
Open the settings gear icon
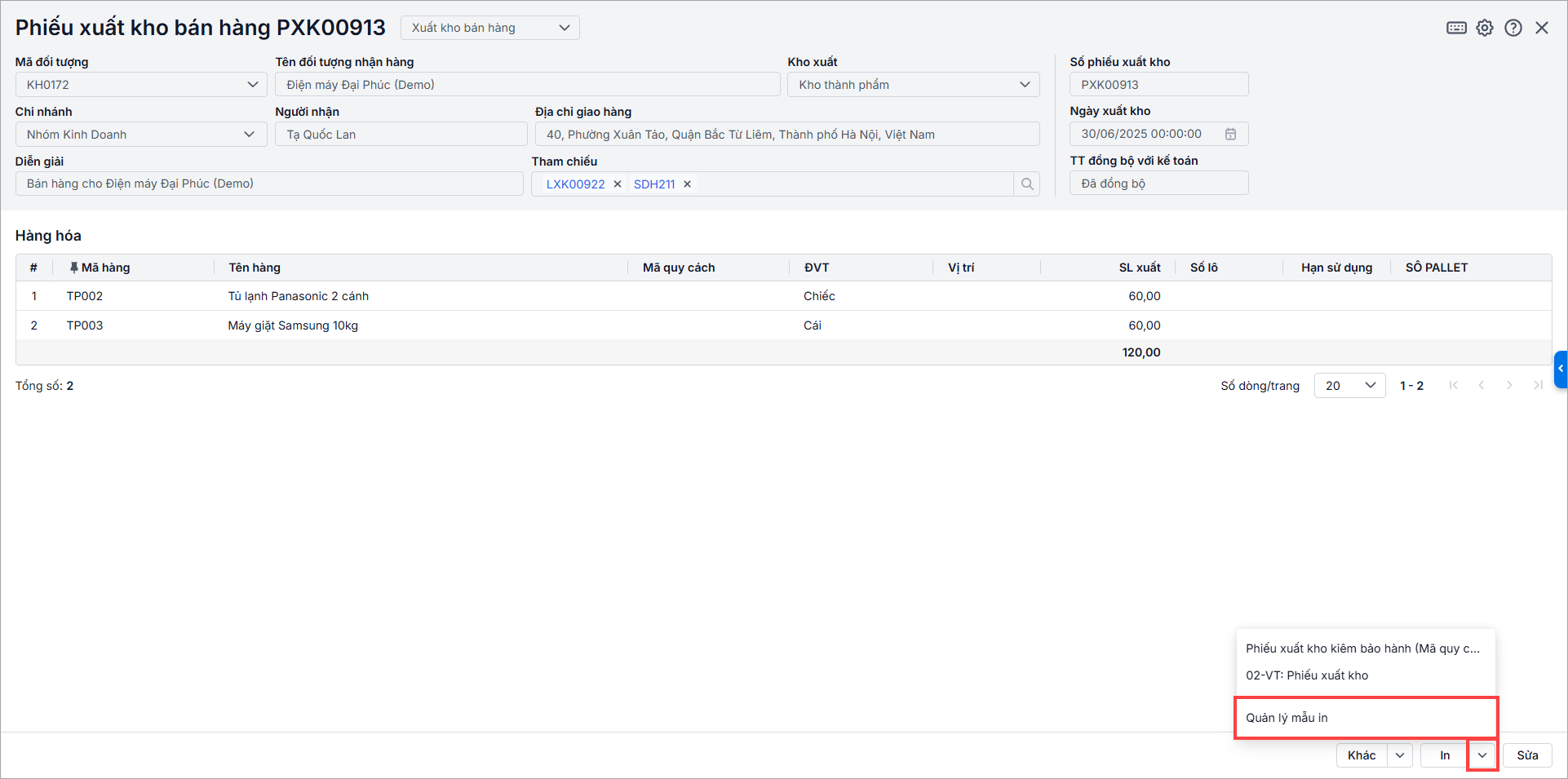click(x=1485, y=28)
